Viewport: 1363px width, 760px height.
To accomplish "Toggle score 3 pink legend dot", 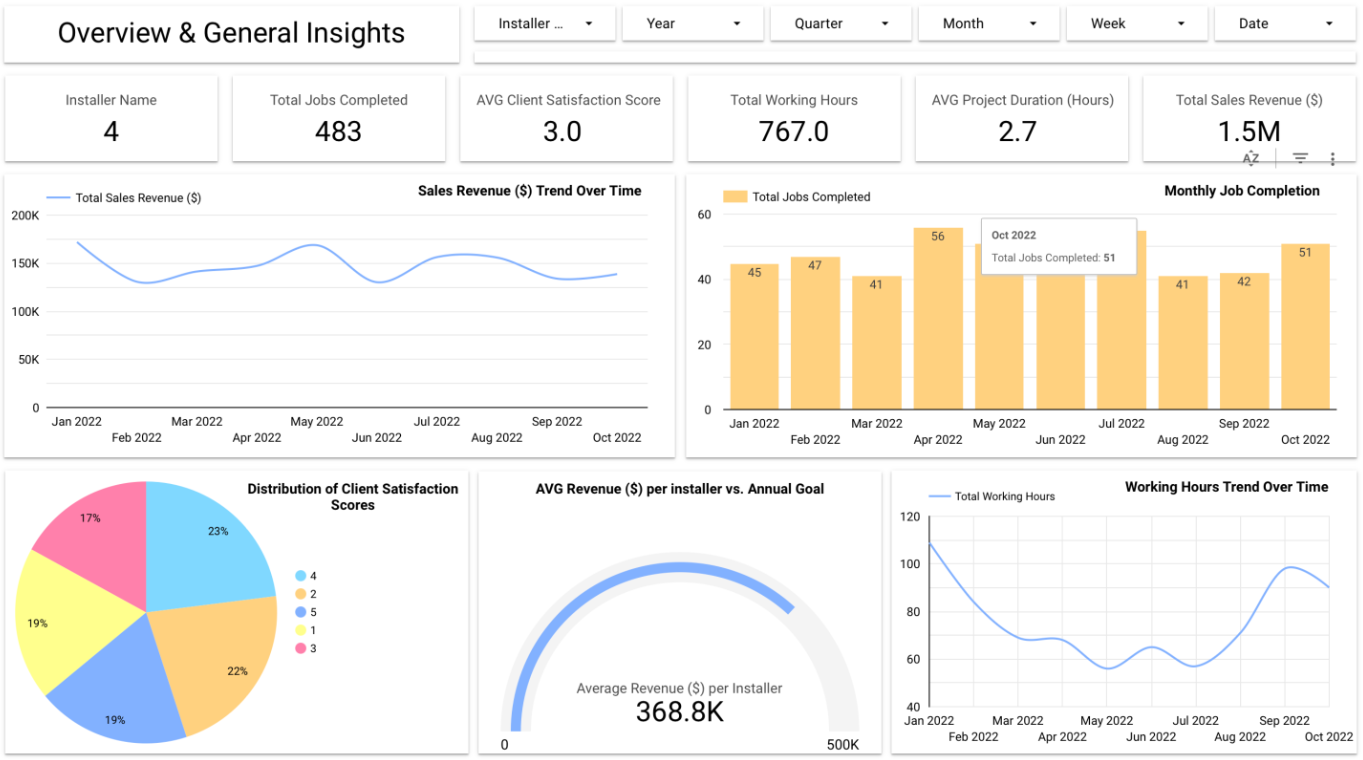I will coord(300,649).
